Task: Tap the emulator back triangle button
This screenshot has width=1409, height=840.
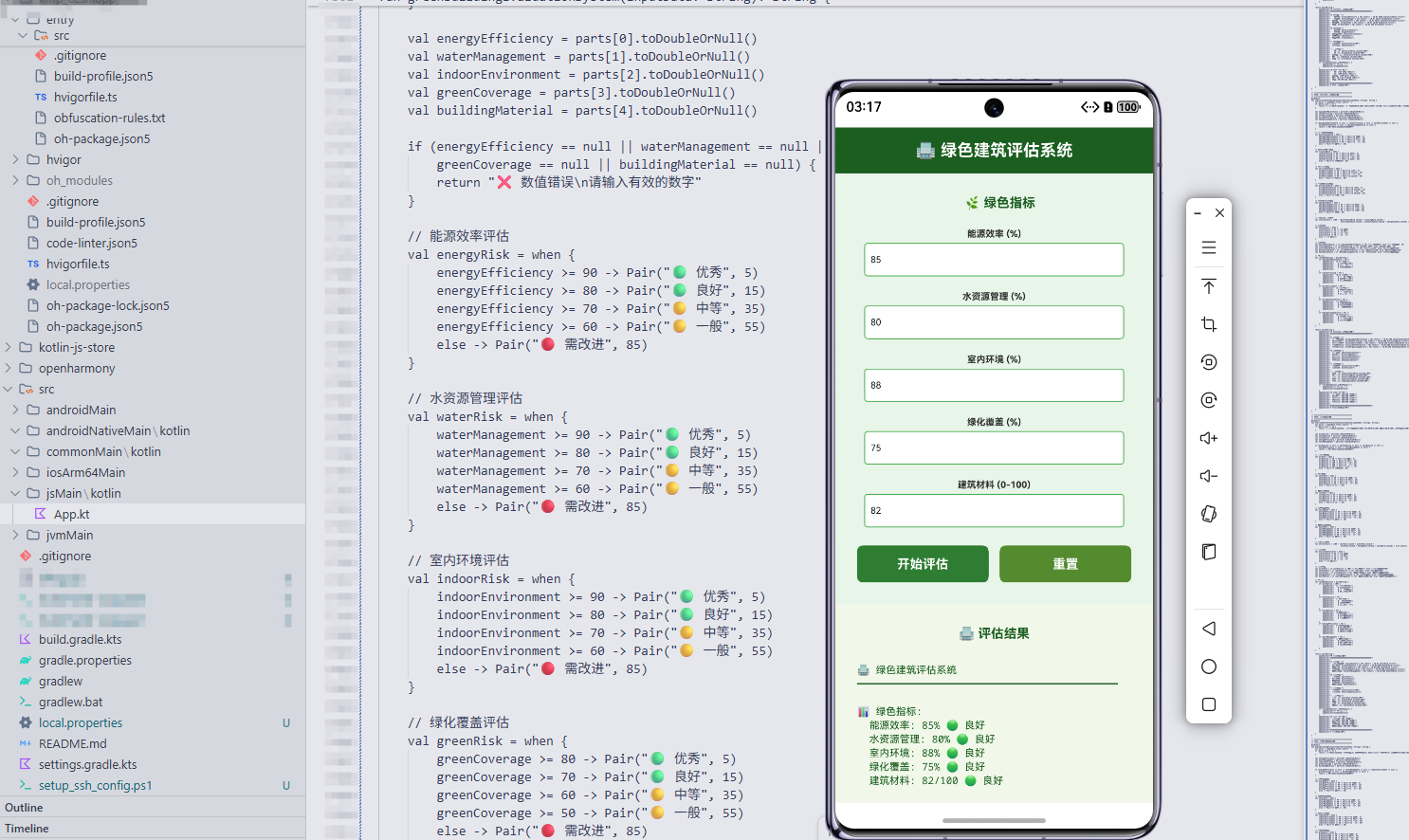Action: pos(1208,629)
